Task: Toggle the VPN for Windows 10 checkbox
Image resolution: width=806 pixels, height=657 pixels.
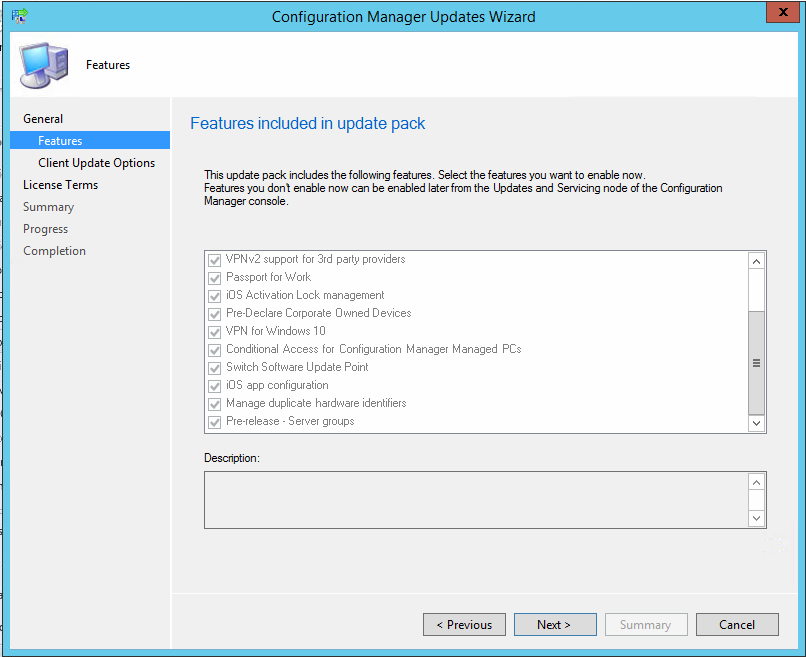Action: 214,332
